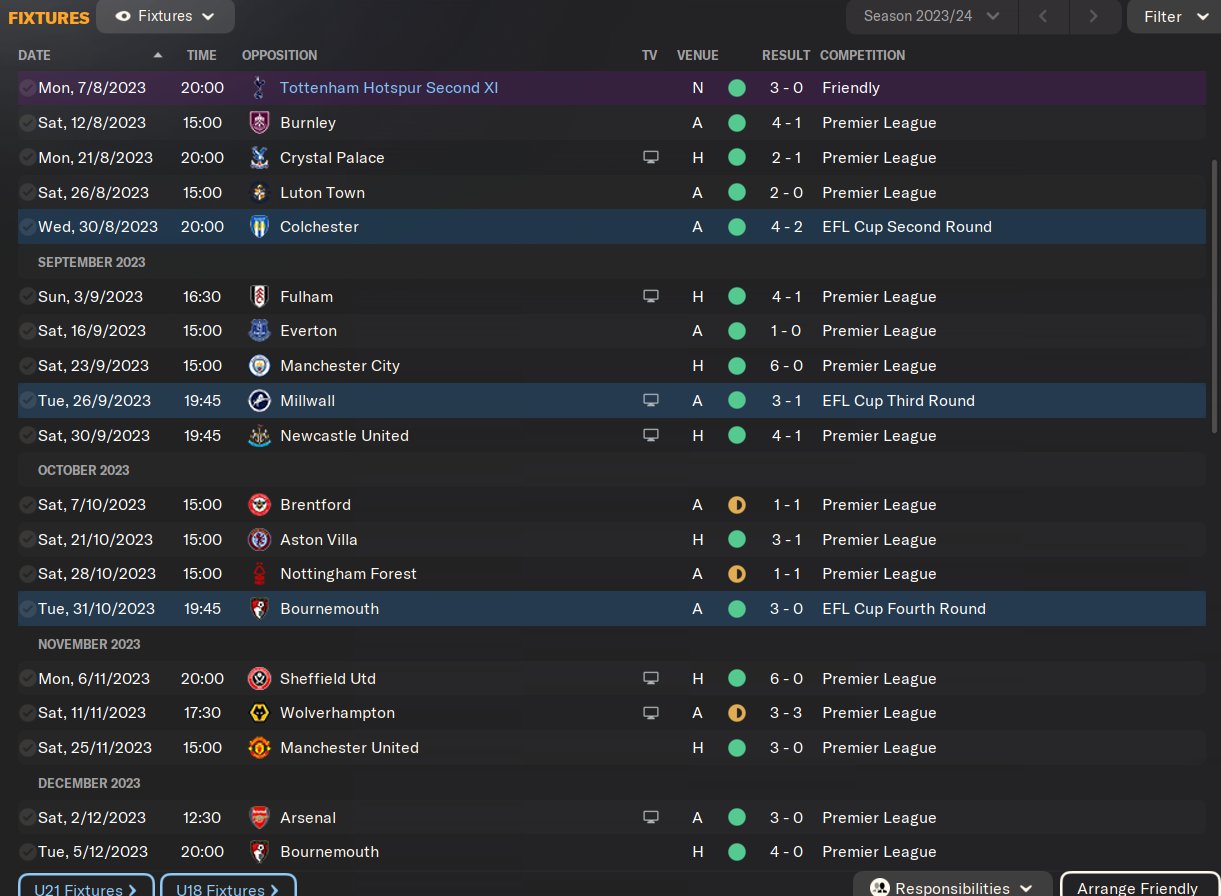Click the Everton club badge icon
This screenshot has width=1221, height=896.
coord(259,331)
